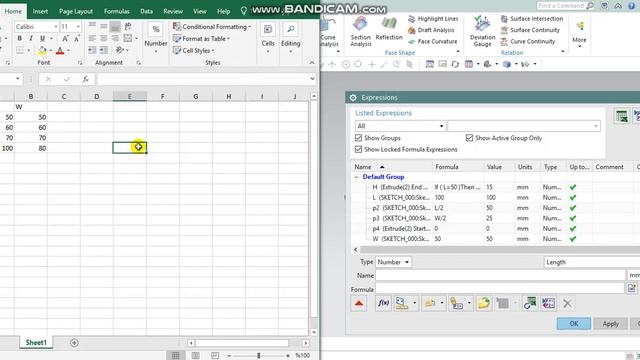Open the font size dropdown
This screenshot has height=360, width=640.
(78, 27)
